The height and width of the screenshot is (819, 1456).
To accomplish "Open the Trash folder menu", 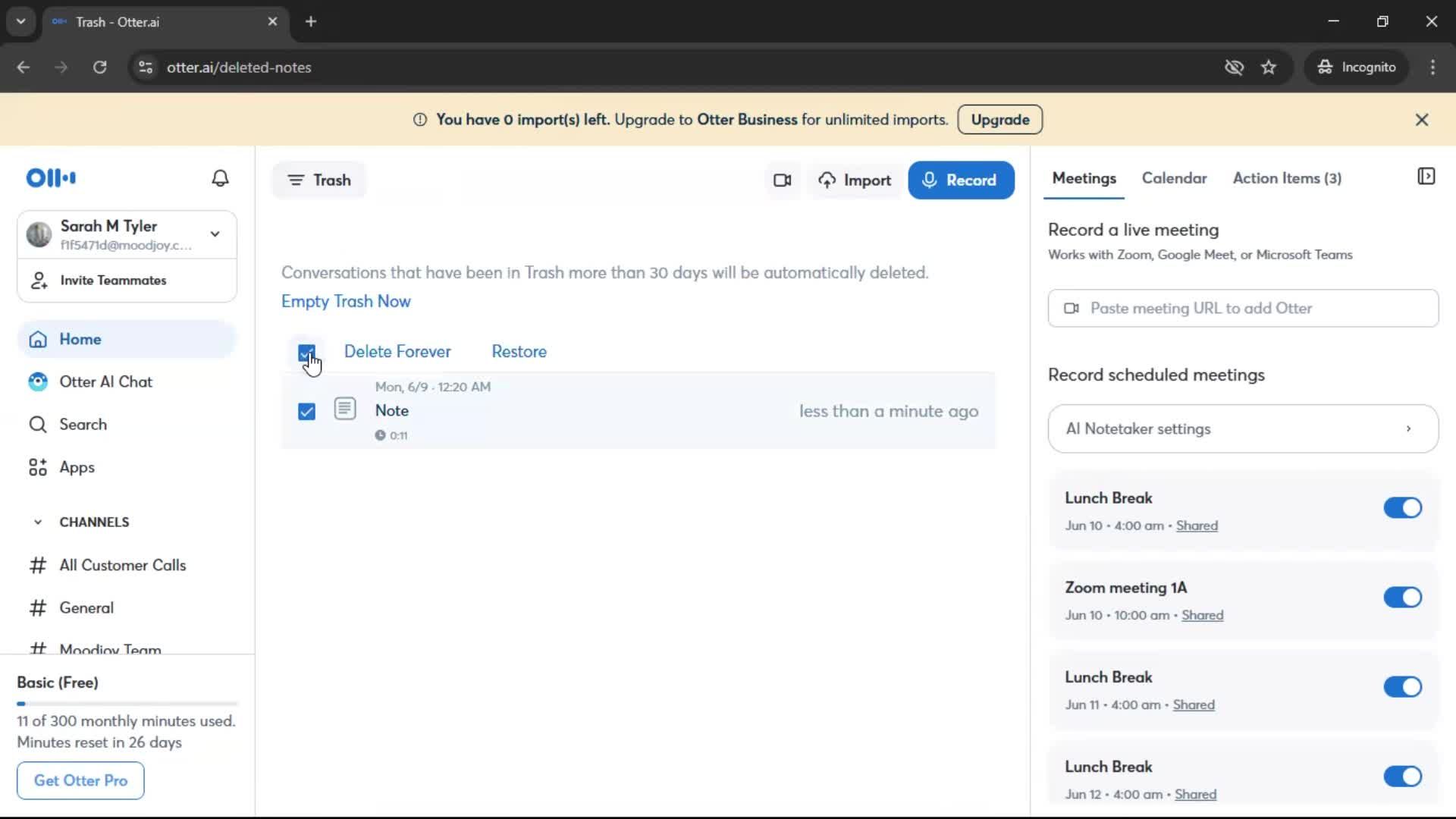I will 319,180.
